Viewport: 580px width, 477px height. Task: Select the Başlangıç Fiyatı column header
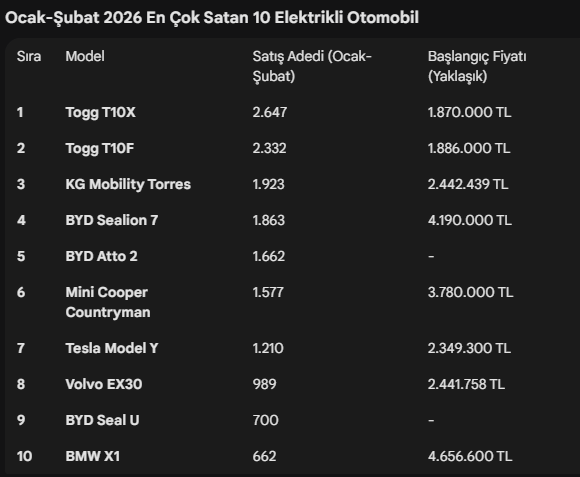(x=477, y=67)
